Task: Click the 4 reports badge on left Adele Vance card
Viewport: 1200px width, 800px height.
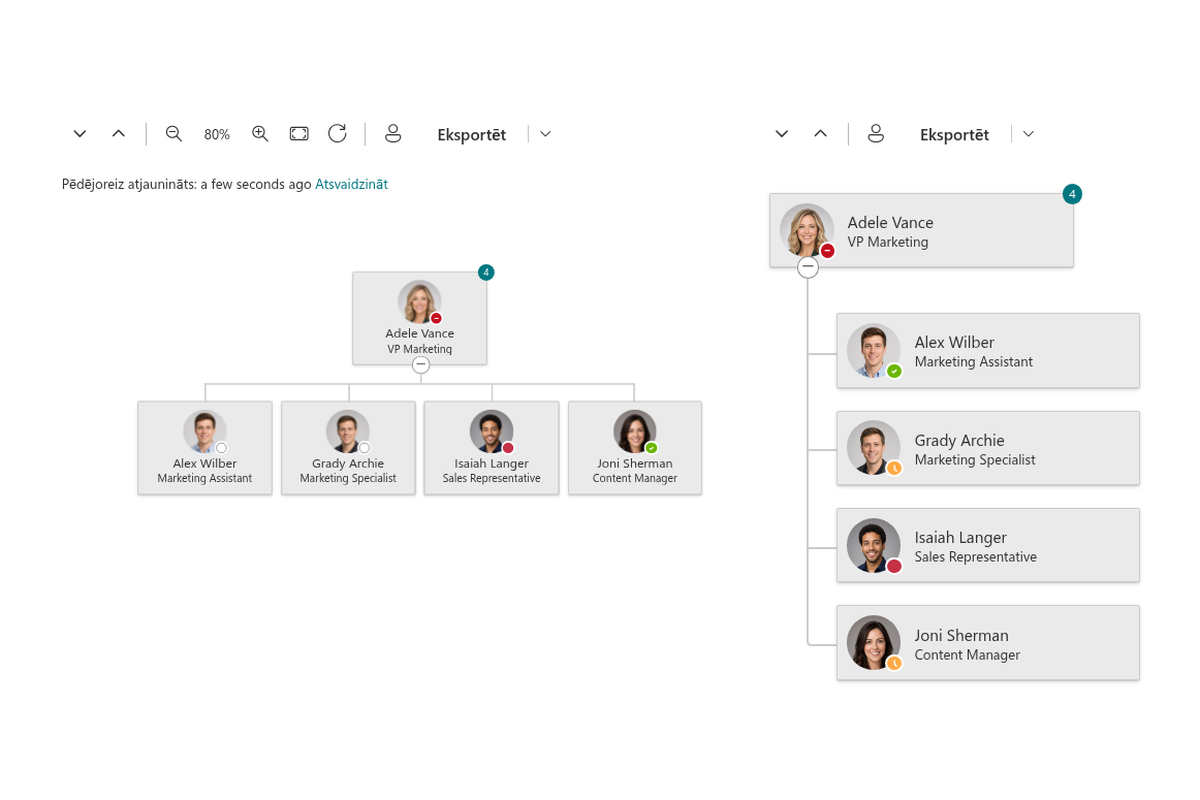Action: pos(486,272)
